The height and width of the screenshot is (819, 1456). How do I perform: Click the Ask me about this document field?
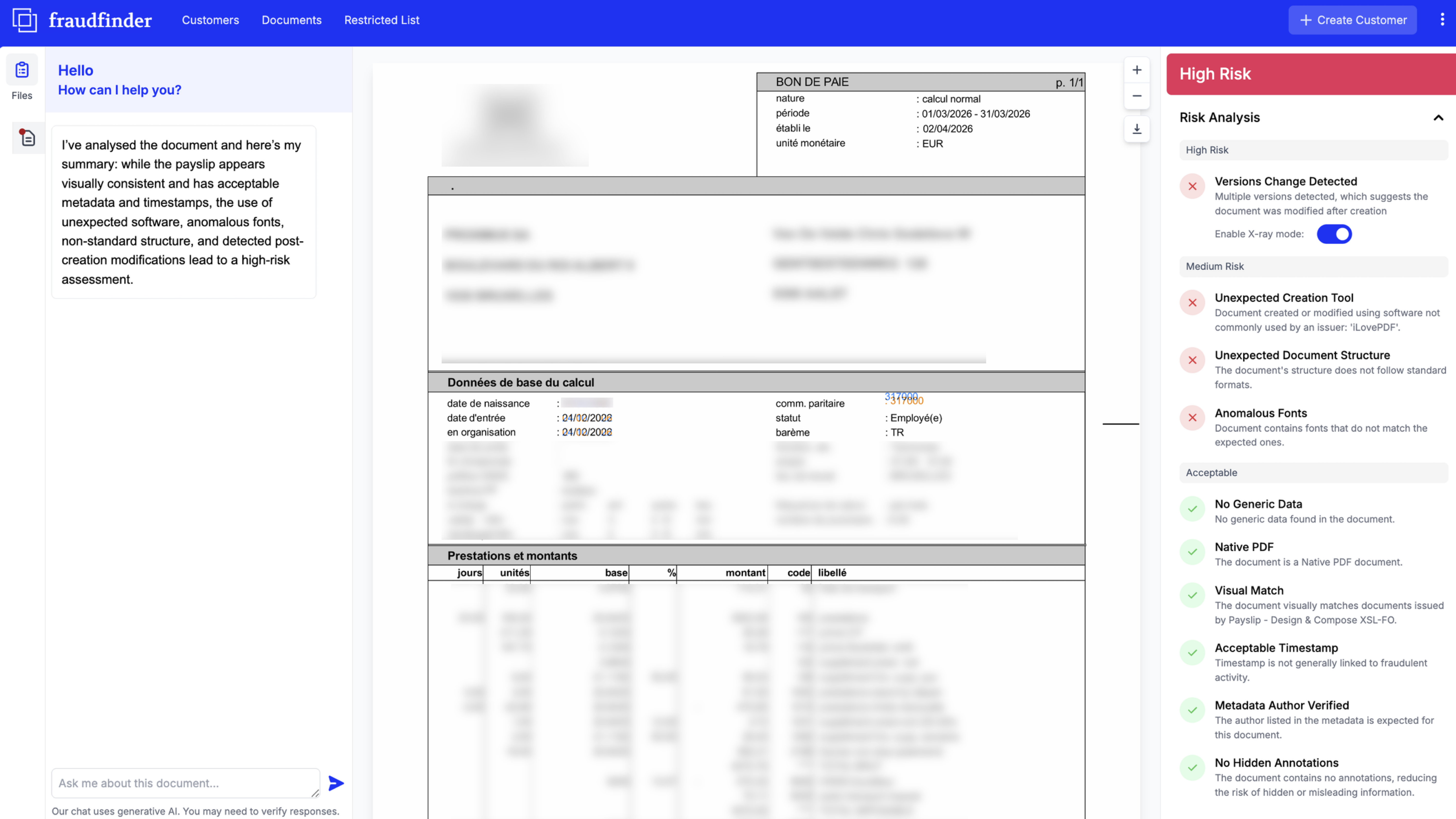185,783
